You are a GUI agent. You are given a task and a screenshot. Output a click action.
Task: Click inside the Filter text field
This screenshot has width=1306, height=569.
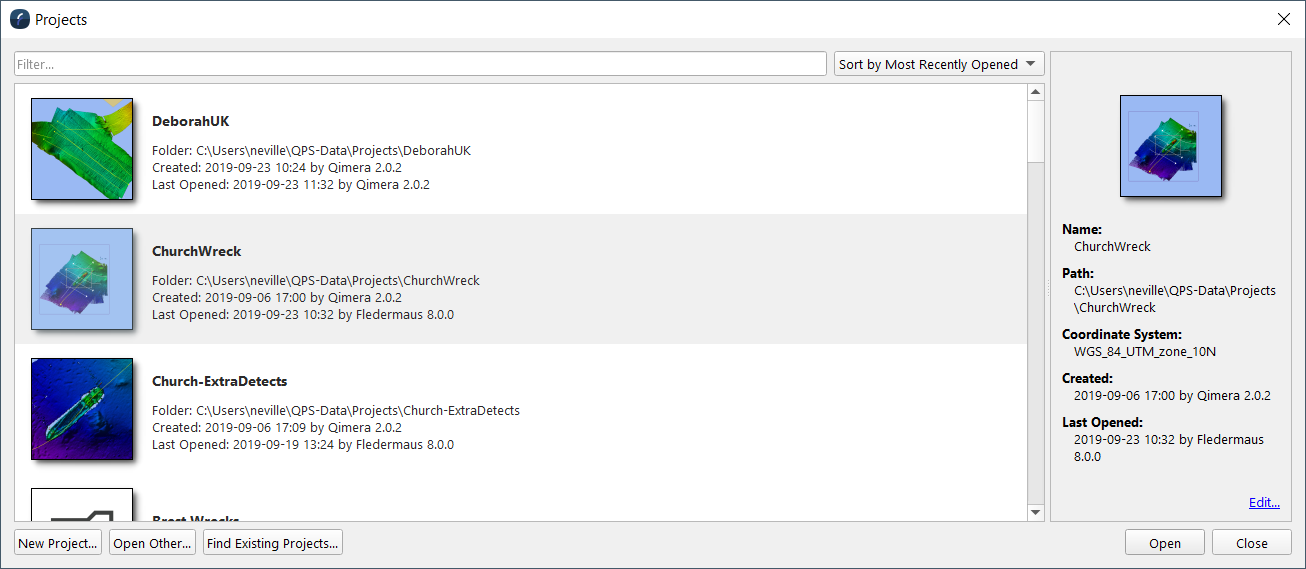tap(420, 64)
